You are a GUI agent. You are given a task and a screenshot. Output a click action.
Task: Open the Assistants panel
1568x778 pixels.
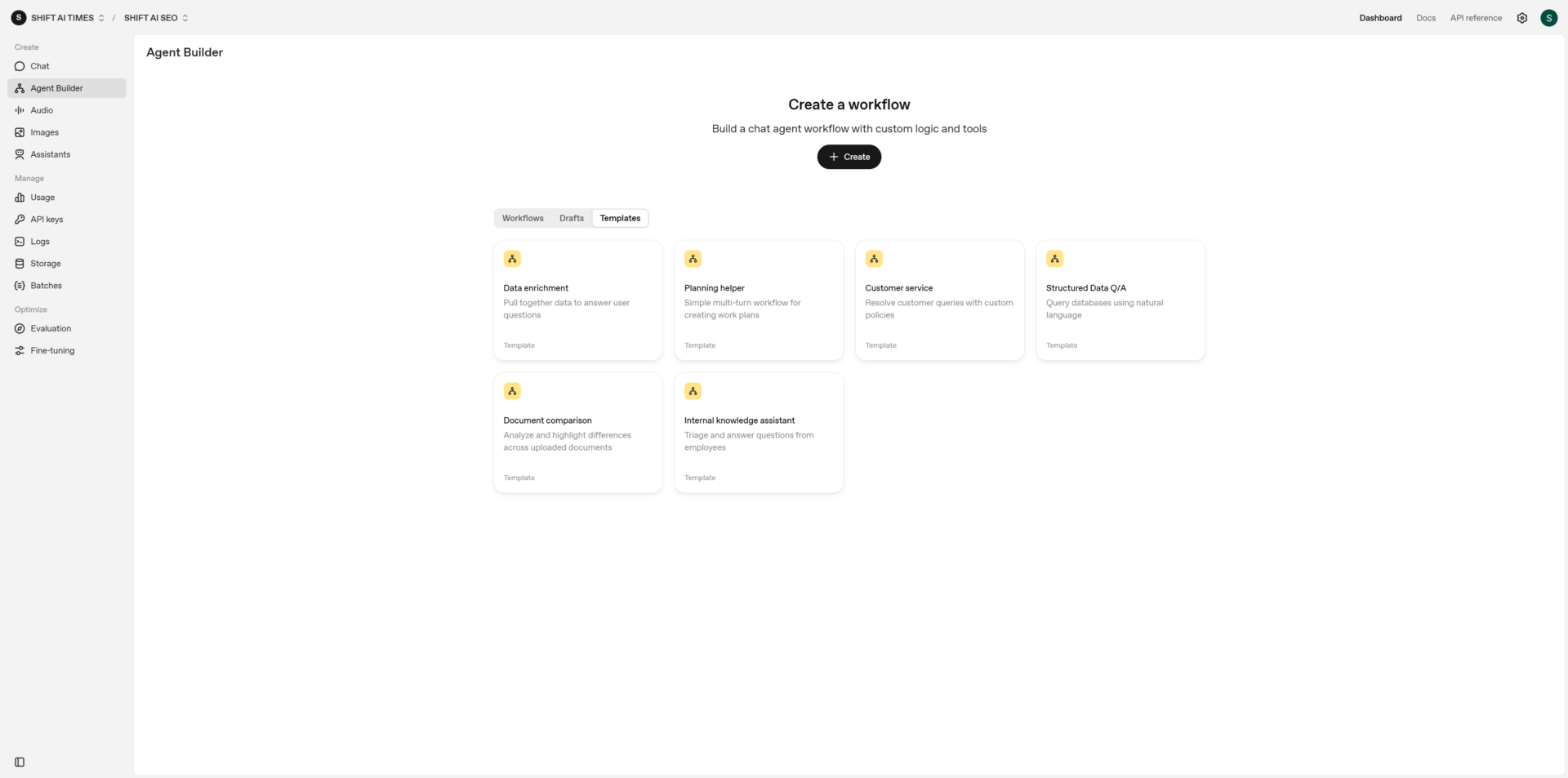20,154
